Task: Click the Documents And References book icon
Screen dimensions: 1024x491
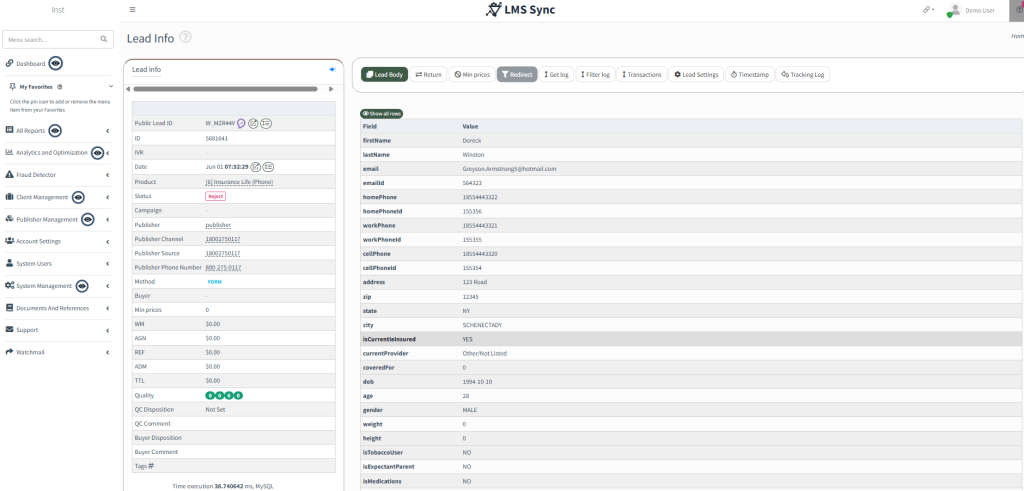Action: click(x=10, y=308)
